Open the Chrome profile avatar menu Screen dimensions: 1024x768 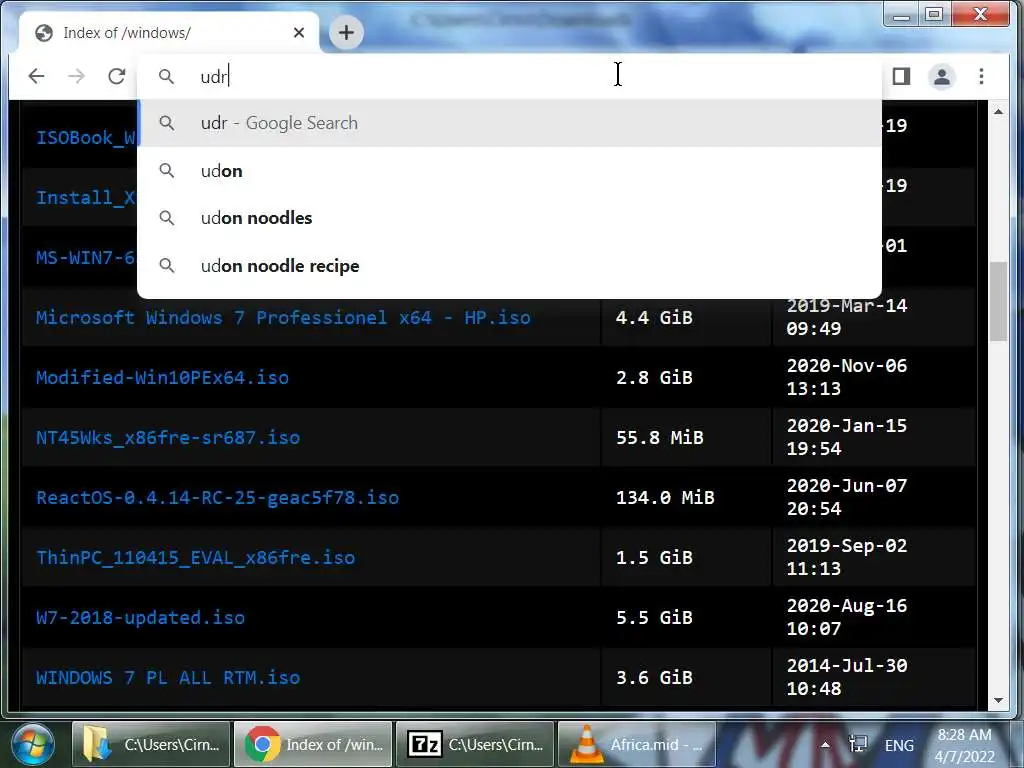pos(942,76)
